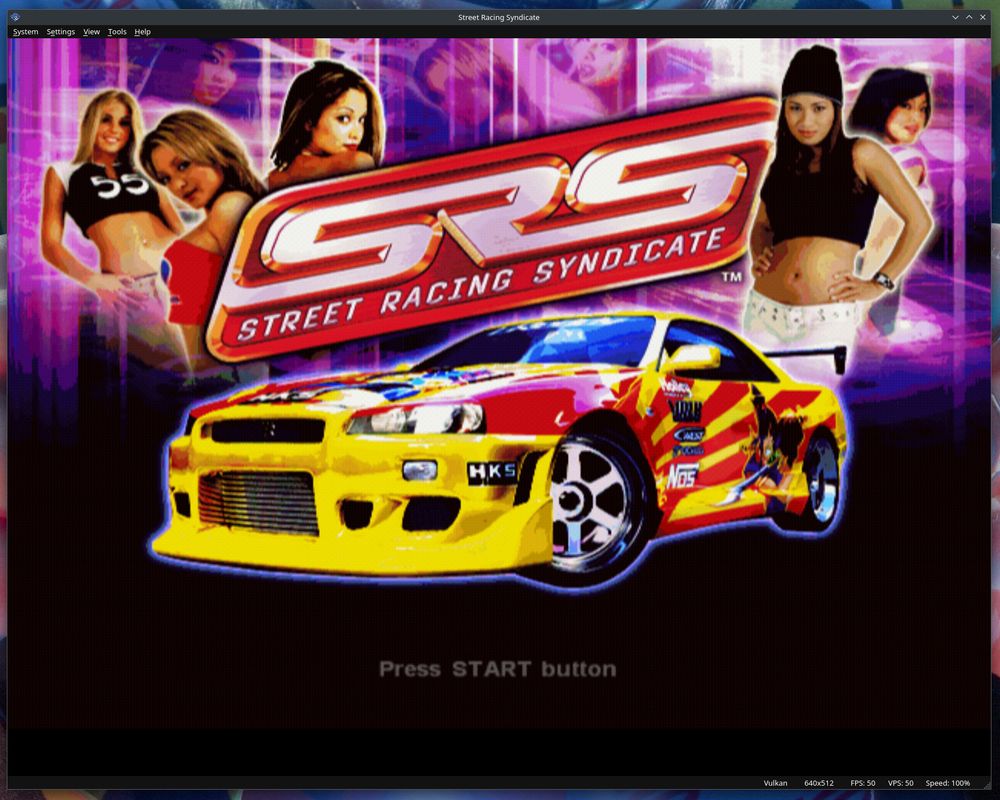Click the 'Press START button' prompt
The image size is (1000, 800).
pyautogui.click(x=497, y=669)
